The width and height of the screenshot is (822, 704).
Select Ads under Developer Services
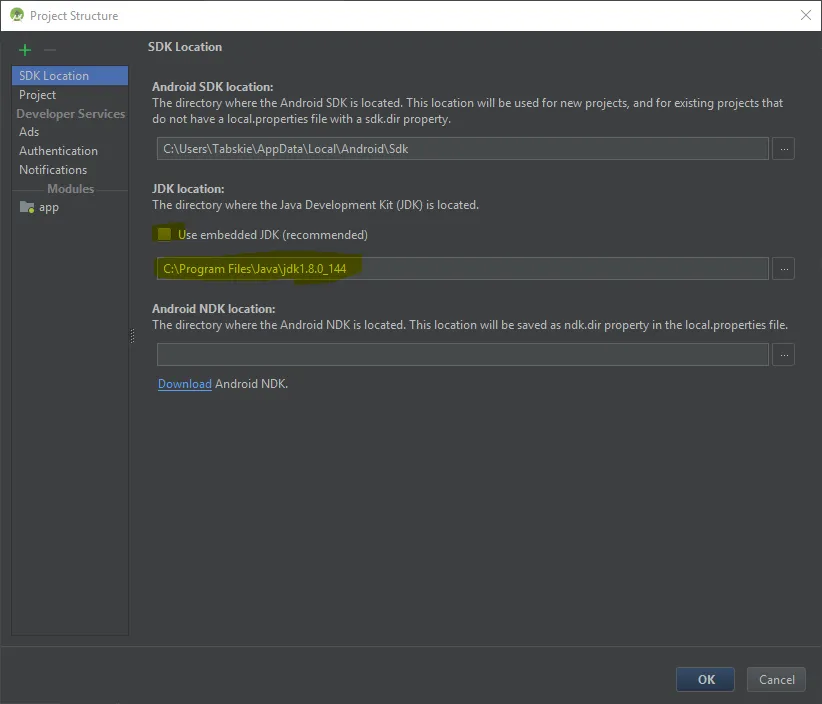(29, 132)
